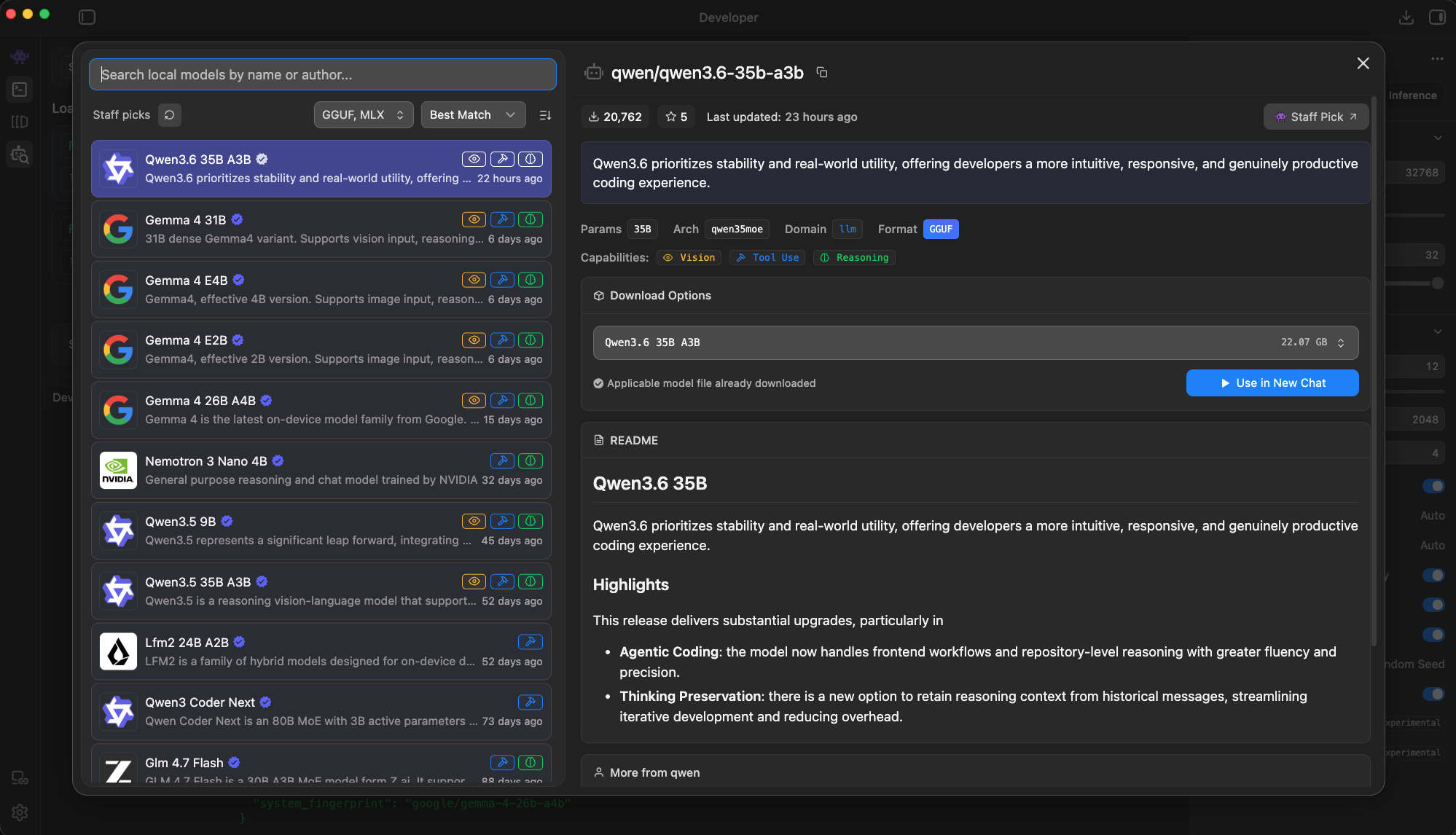Viewport: 1456px width, 835px height.
Task: Click the Use in New Chat button
Action: pyautogui.click(x=1272, y=383)
